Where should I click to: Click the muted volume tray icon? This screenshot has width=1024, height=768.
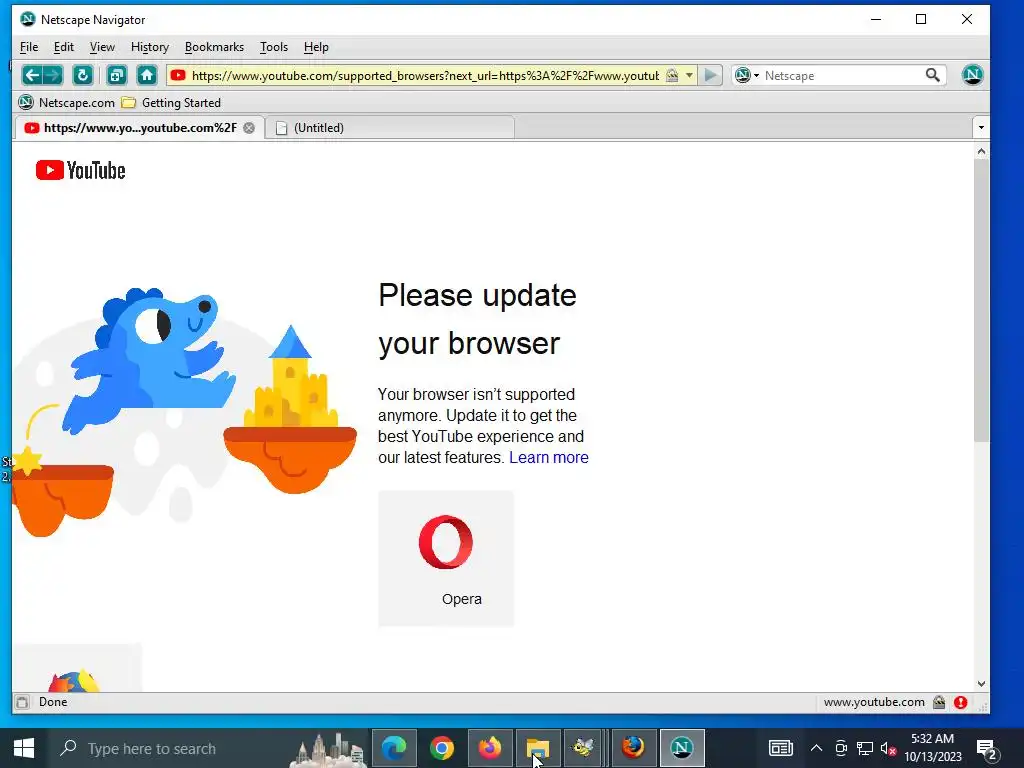coord(888,748)
